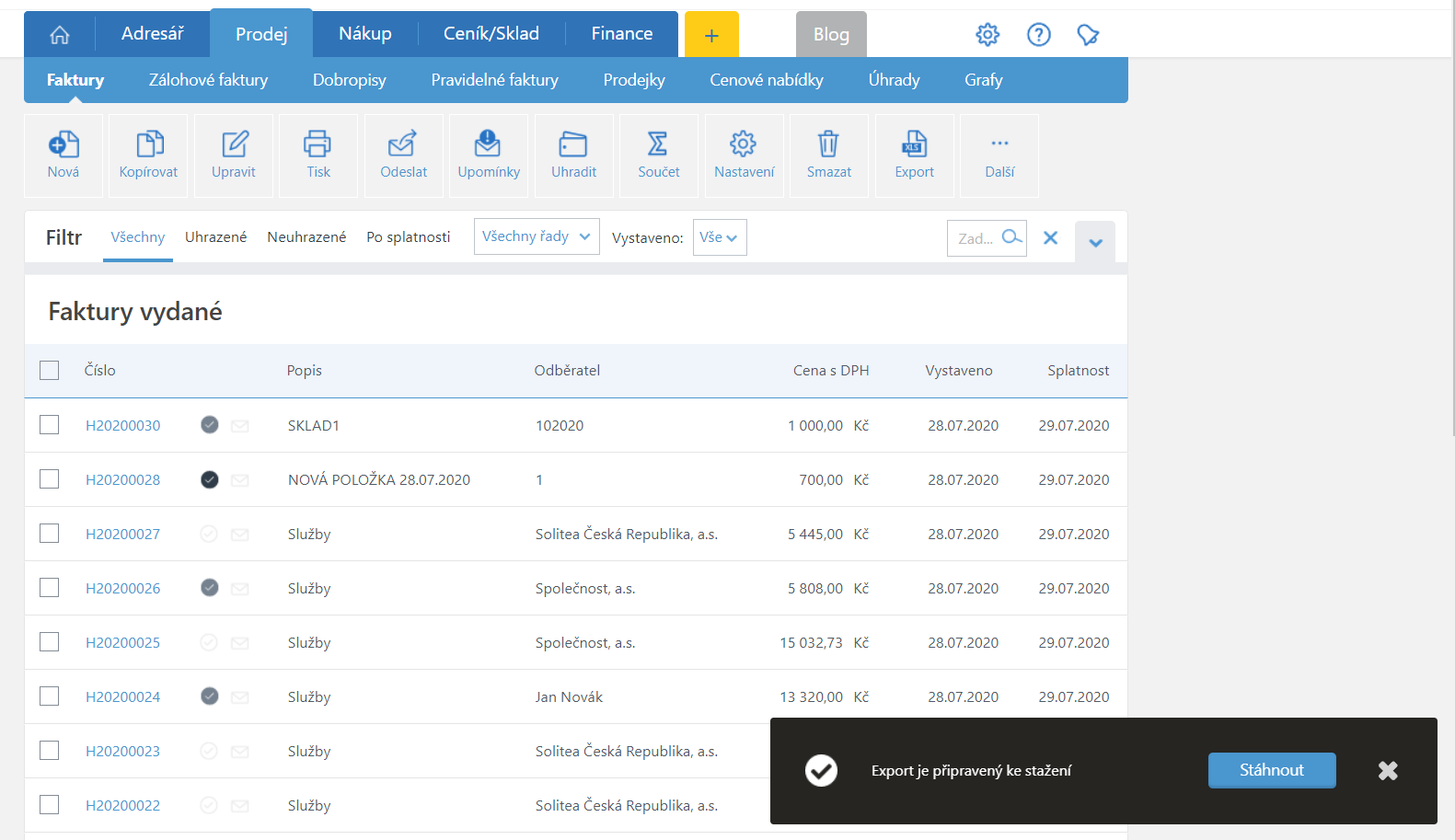Clear the filter with the X icon
This screenshot has height=840, width=1455.
click(1050, 237)
